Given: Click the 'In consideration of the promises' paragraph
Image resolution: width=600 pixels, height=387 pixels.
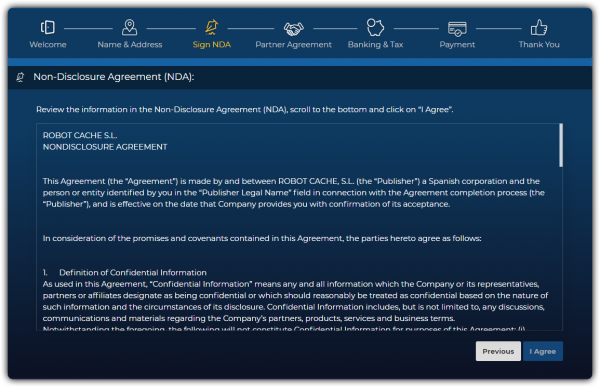Looking at the screenshot, I should pos(262,238).
